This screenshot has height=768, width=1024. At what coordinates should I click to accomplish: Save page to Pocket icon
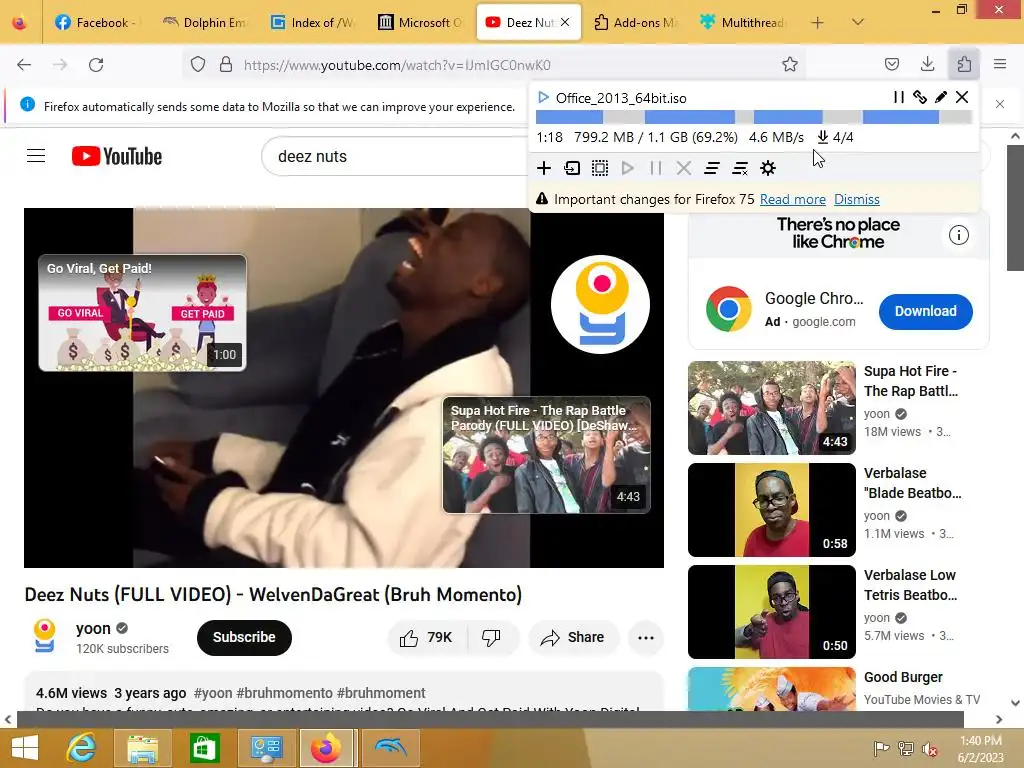(891, 64)
